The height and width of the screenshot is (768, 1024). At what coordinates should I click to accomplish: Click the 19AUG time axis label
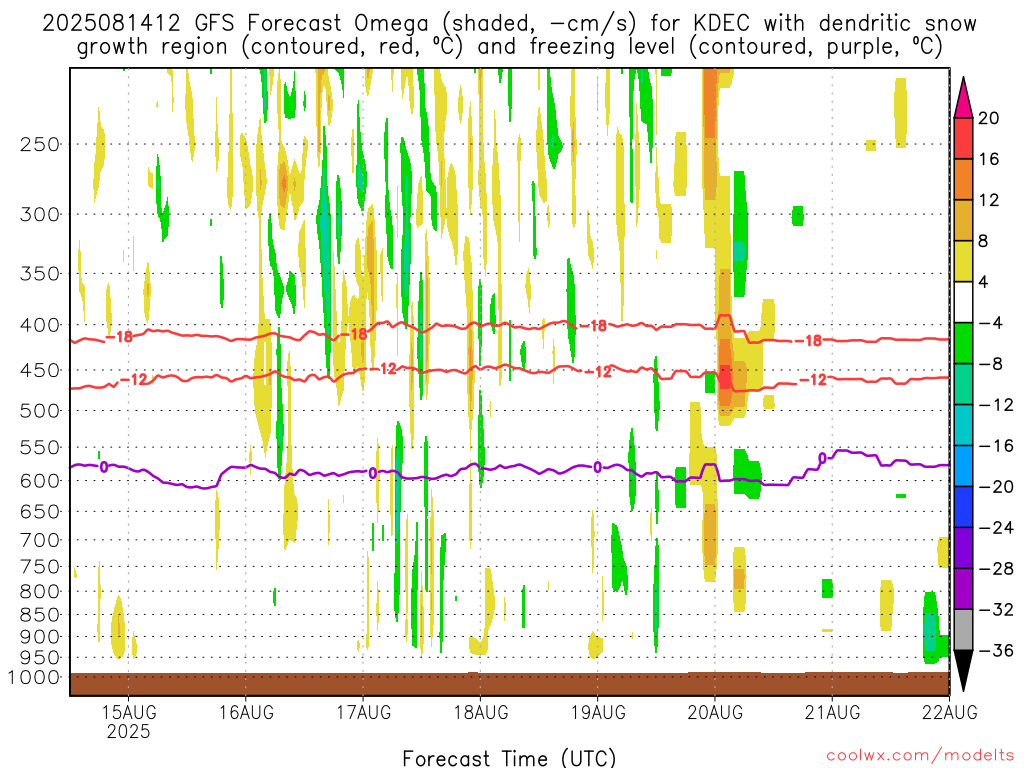point(598,712)
